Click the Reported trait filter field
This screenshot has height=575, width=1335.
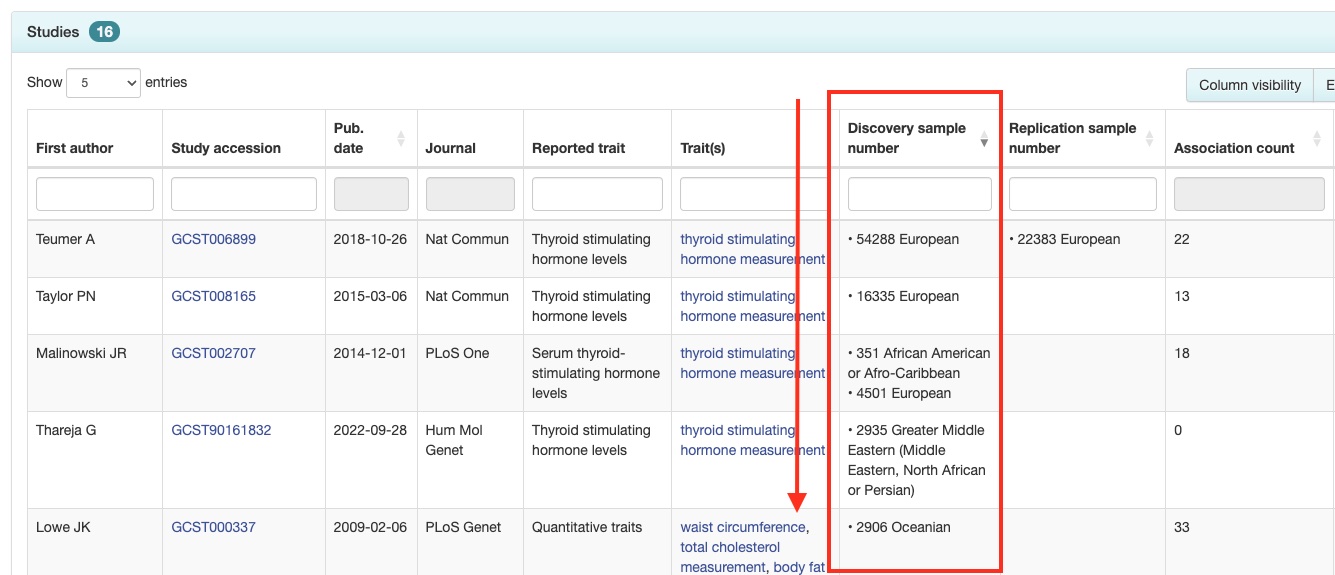597,194
